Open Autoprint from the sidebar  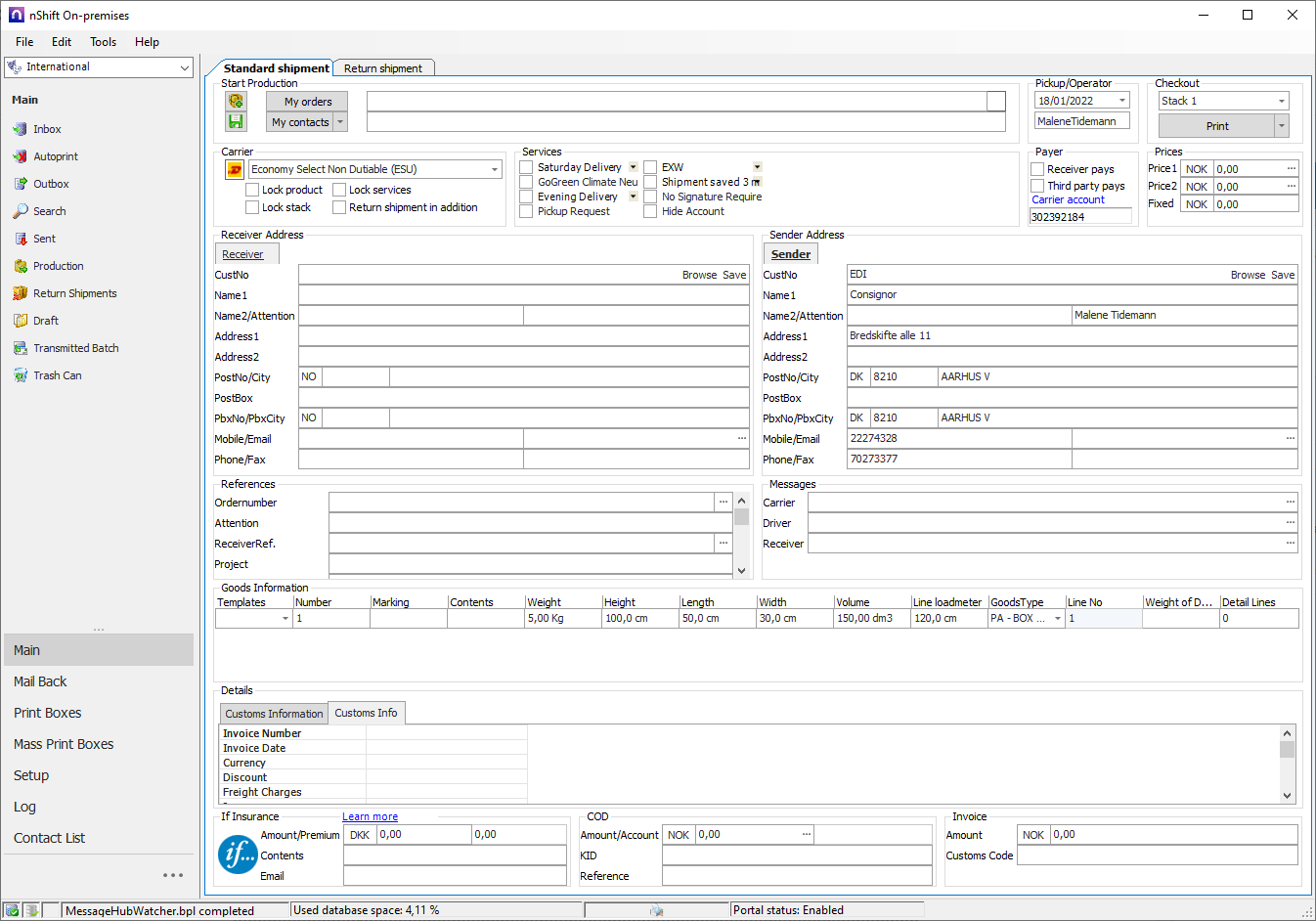(20, 156)
